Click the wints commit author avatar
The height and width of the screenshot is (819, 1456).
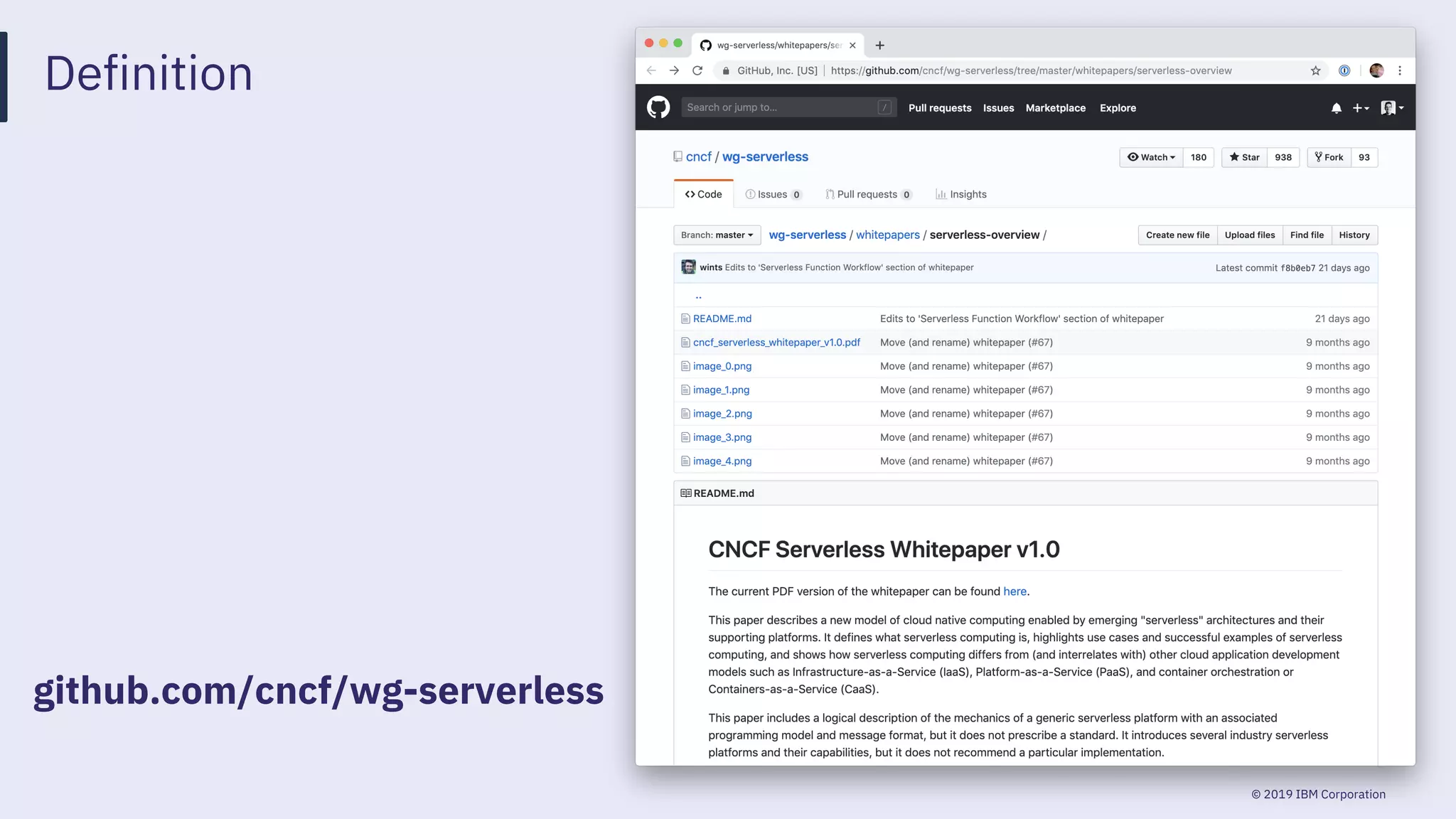click(x=688, y=267)
